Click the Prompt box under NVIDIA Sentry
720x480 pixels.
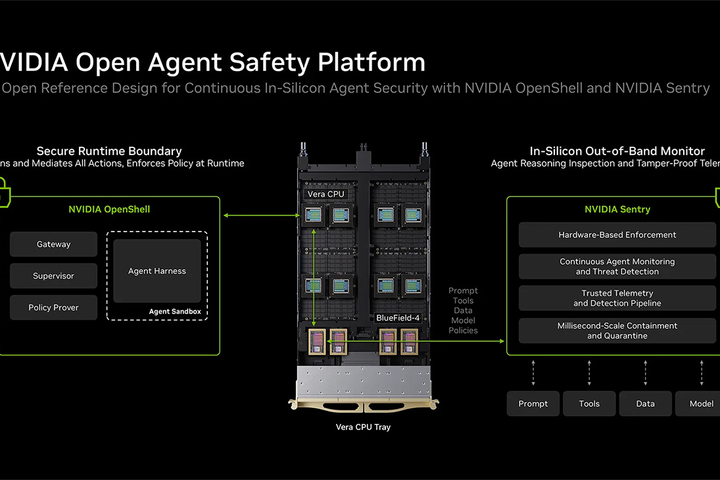[x=533, y=404]
